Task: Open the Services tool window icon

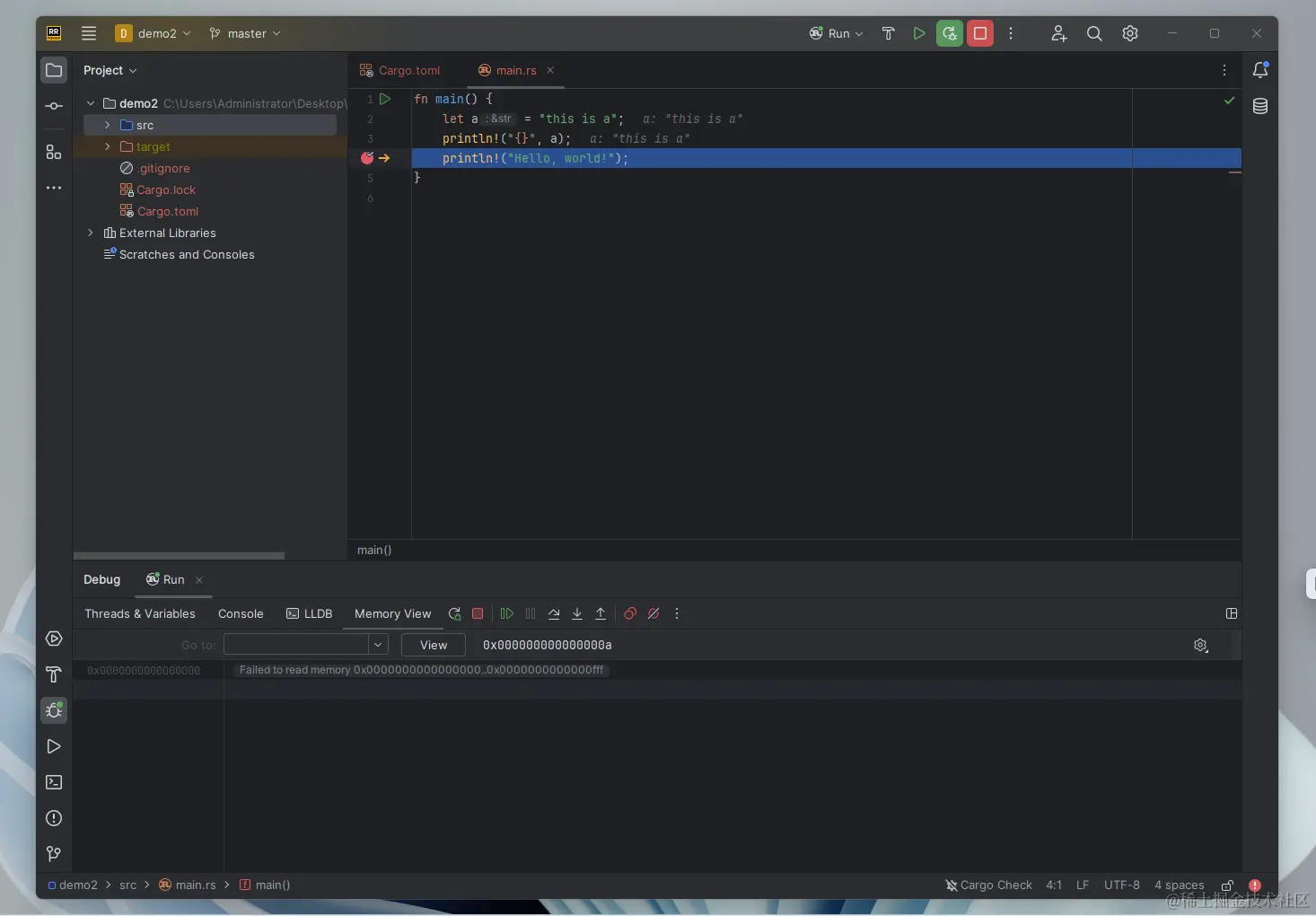Action: point(54,639)
